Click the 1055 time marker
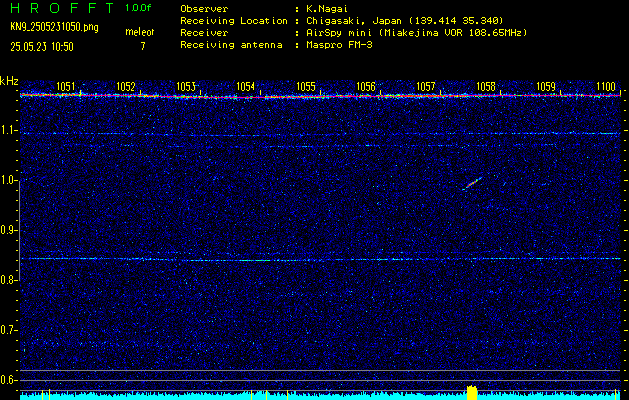This screenshot has height=400, width=629. [x=306, y=86]
